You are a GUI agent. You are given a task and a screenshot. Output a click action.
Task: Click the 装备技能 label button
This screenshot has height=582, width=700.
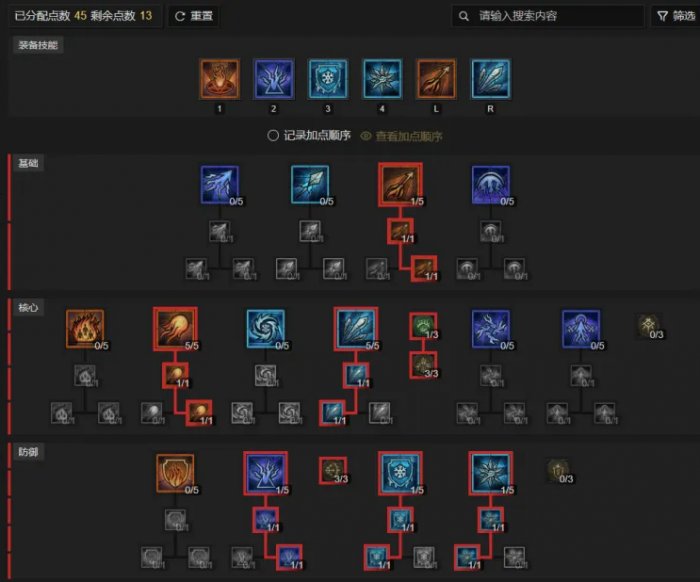point(38,45)
